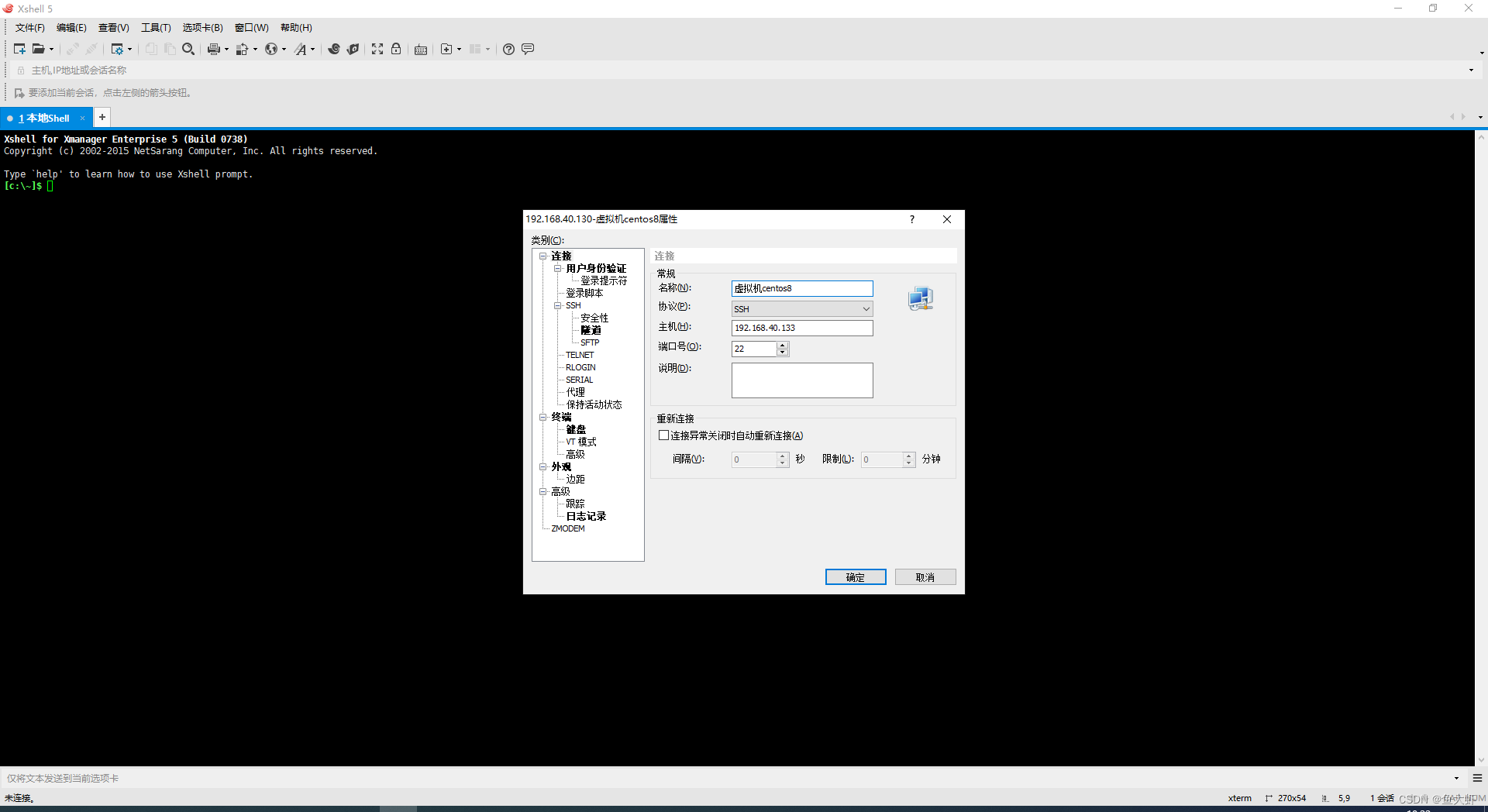Collapse the SSH tree node
Viewport: 1488px width, 812px height.
557,305
